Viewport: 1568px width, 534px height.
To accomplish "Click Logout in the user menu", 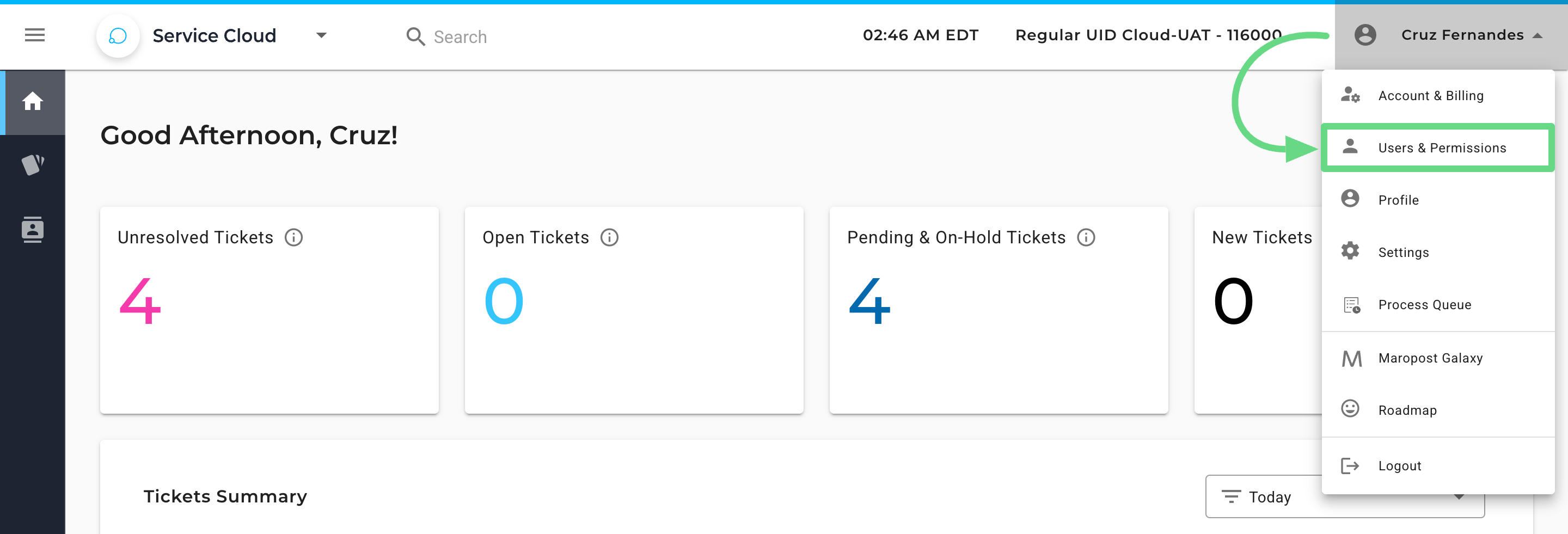I will (1399, 466).
